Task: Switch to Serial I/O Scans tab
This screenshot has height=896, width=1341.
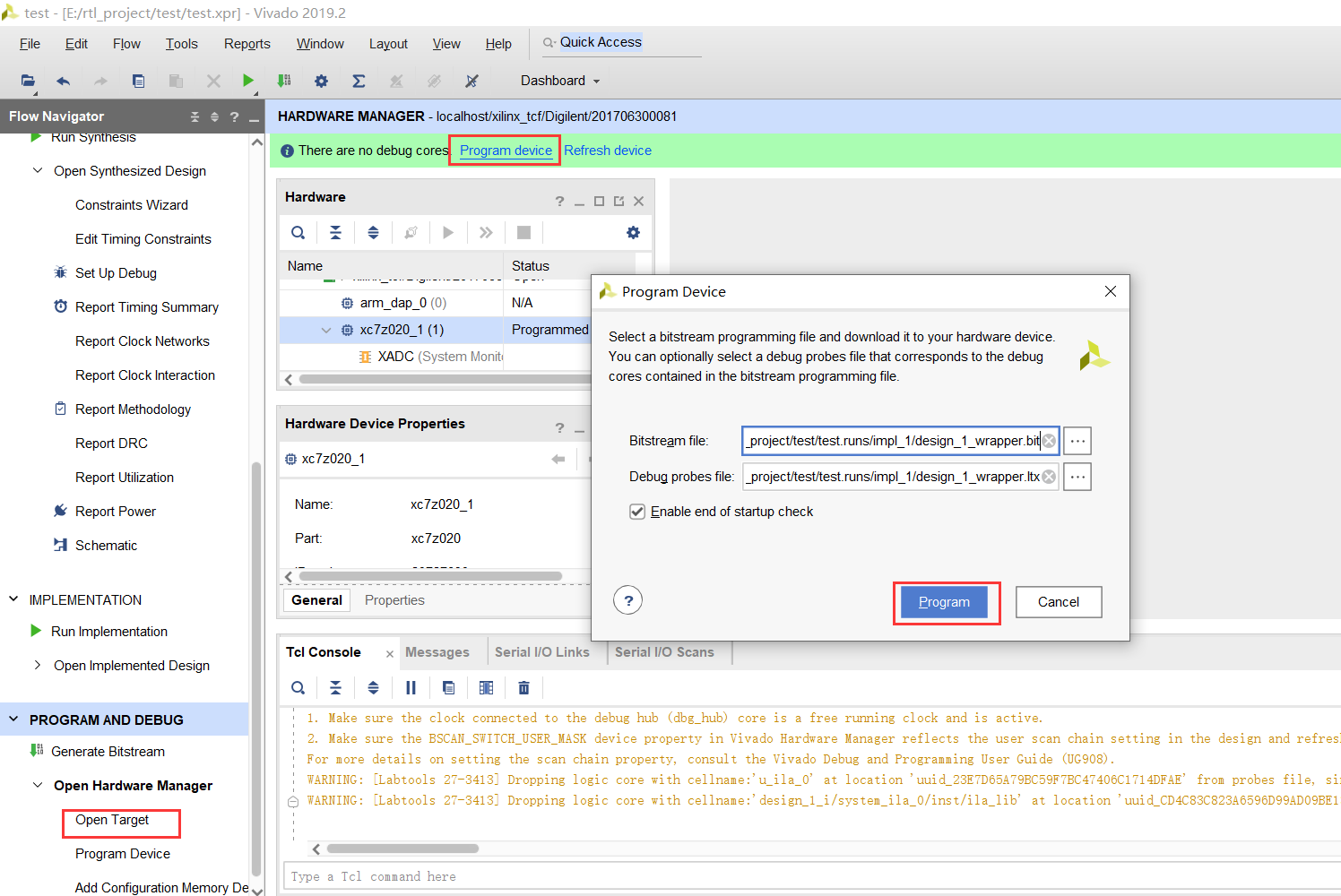Action: (x=664, y=652)
